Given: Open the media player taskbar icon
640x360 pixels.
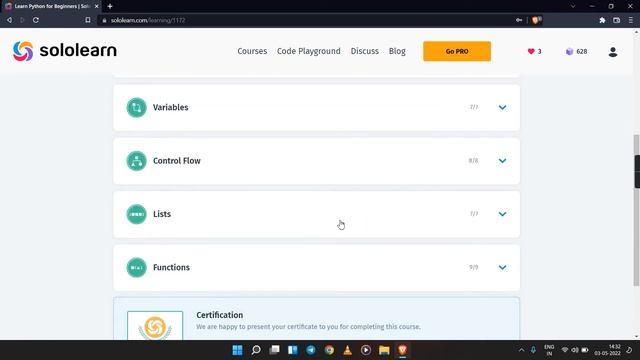Looking at the screenshot, I should (366, 350).
